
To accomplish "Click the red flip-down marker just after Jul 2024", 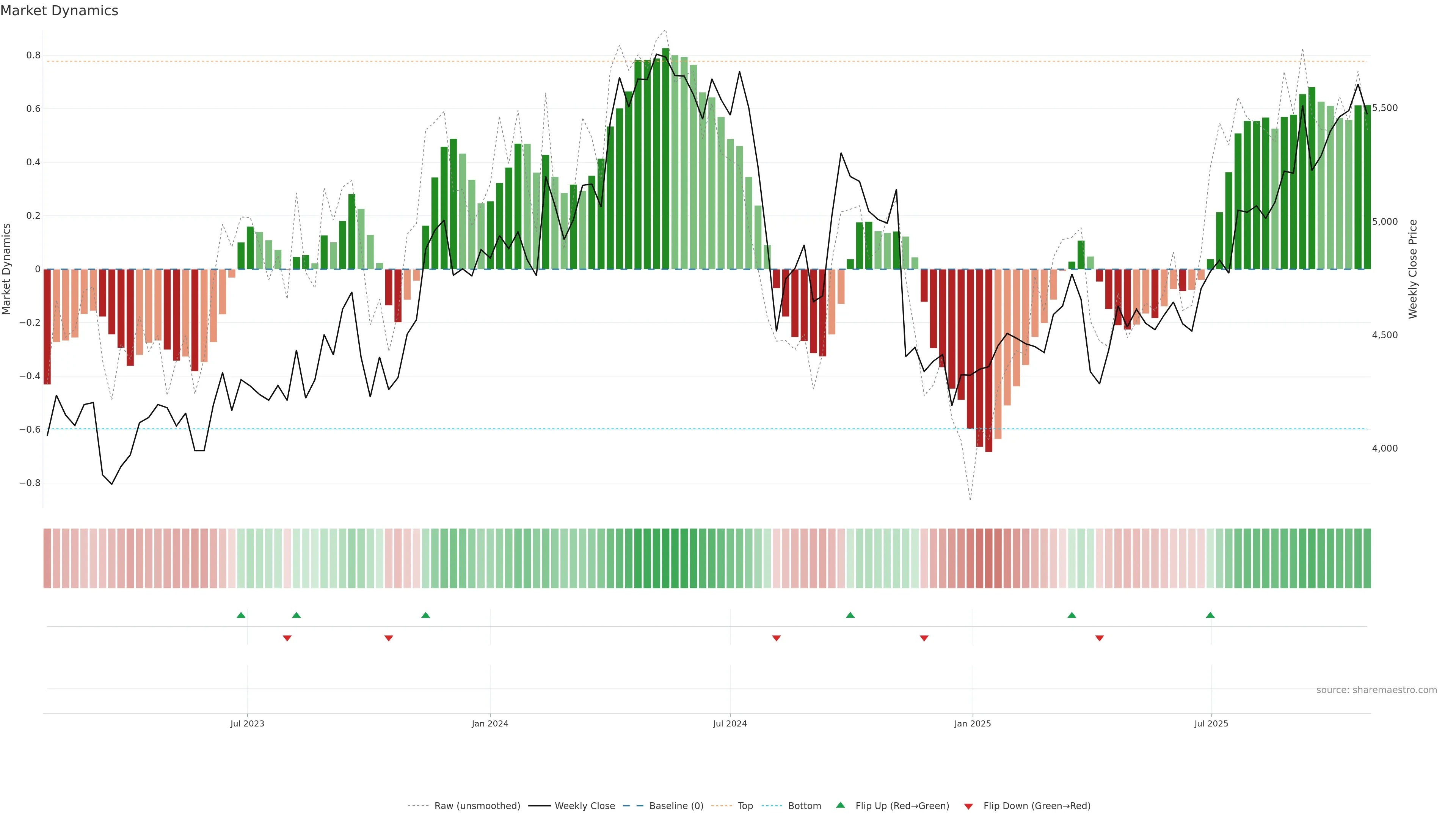I will (x=777, y=638).
